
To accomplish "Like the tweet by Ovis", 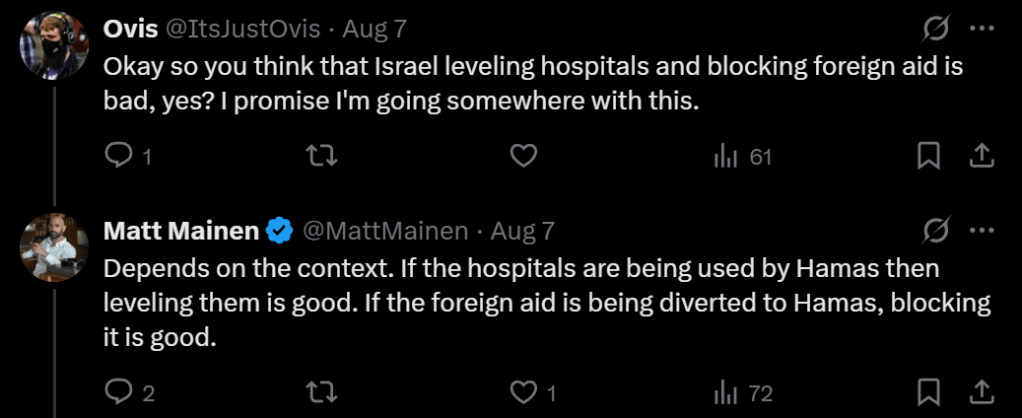I will click(524, 155).
